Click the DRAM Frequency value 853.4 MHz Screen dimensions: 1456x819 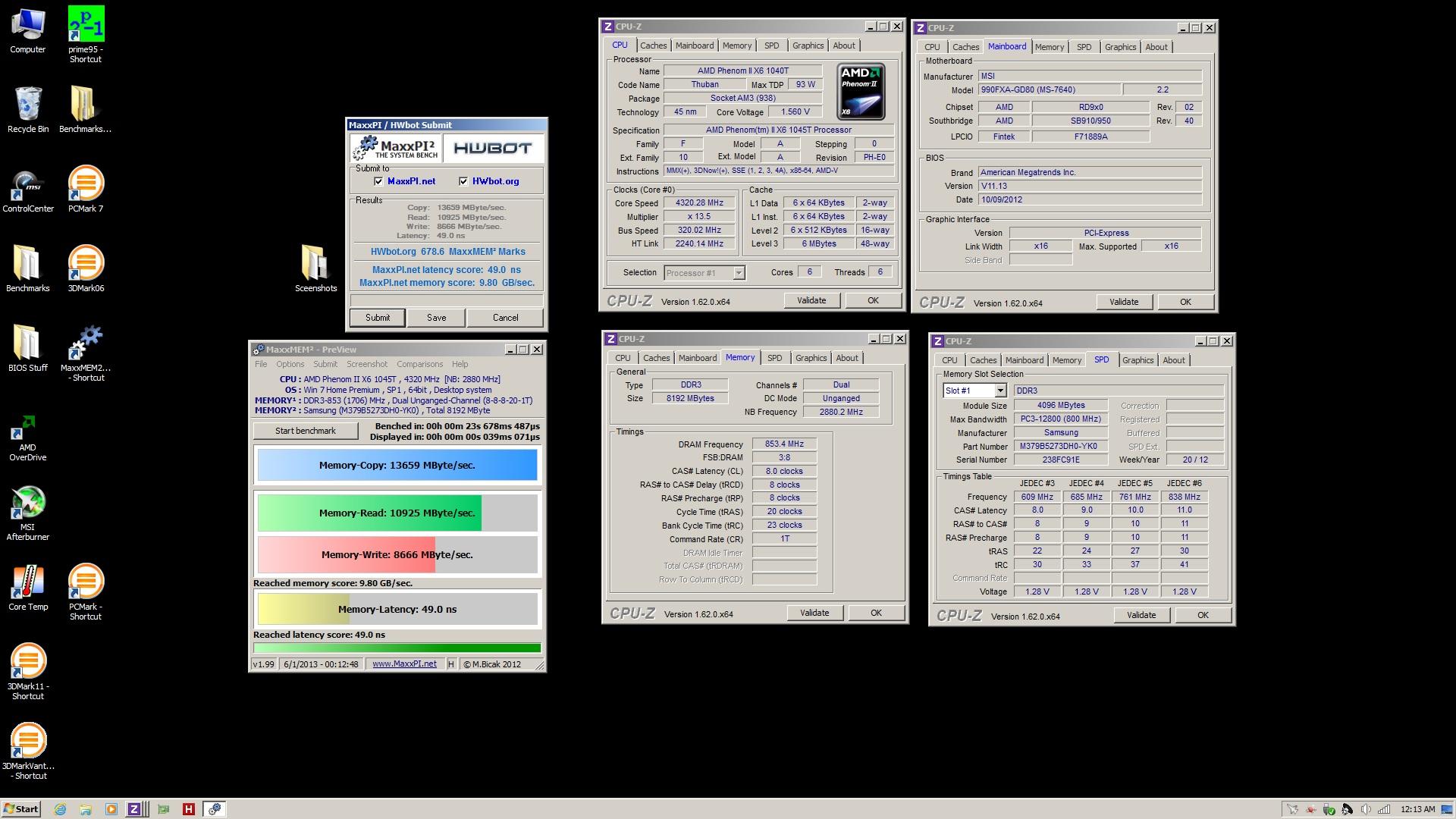784,444
